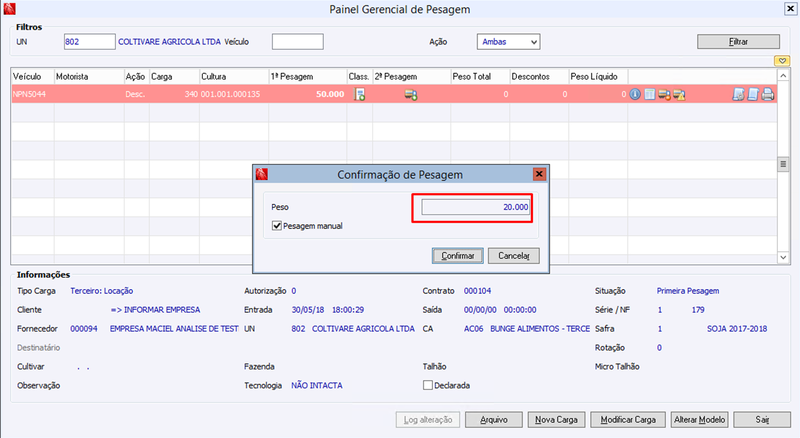The width and height of the screenshot is (800, 438).
Task: Click the COLTIVARE AGRICOLA LTDA filter label
Action: click(x=169, y=42)
